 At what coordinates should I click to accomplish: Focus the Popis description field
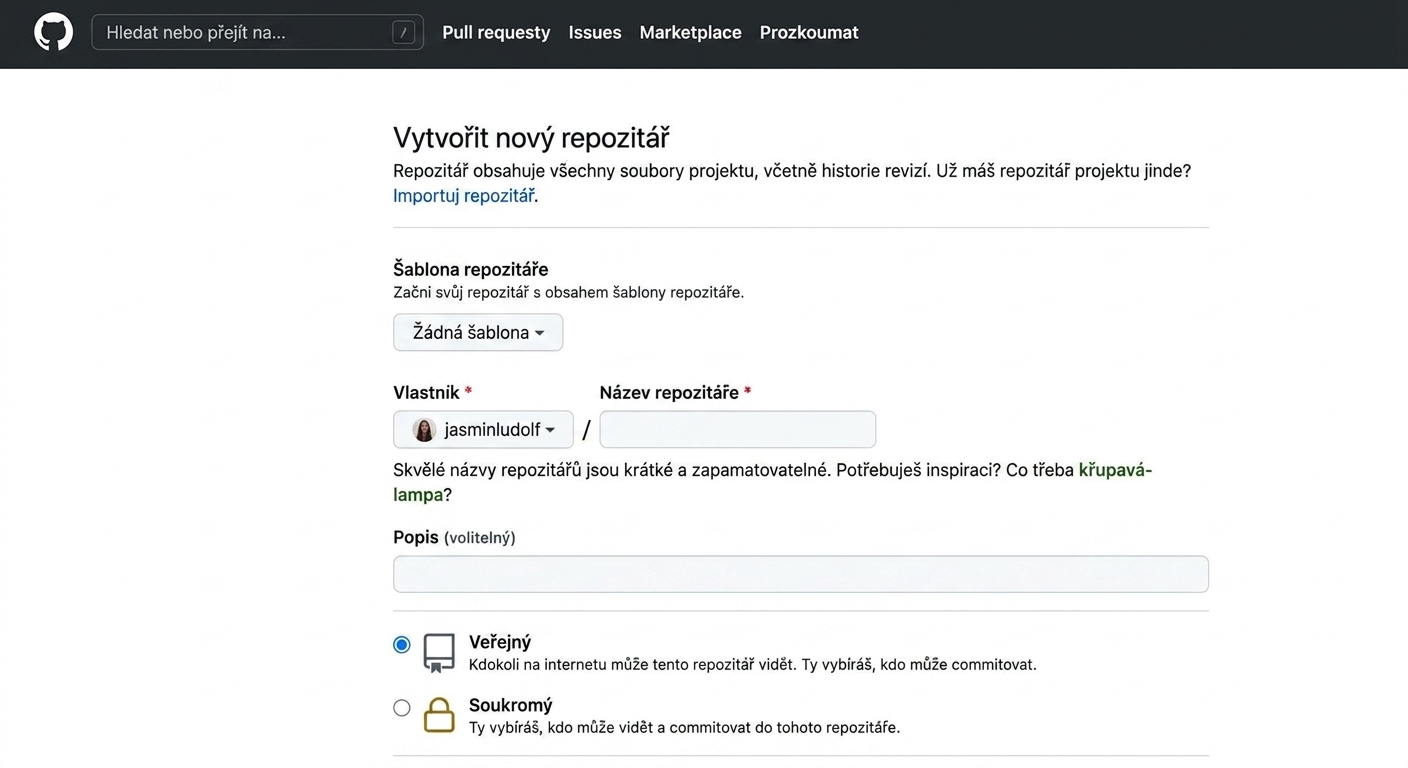click(x=801, y=574)
